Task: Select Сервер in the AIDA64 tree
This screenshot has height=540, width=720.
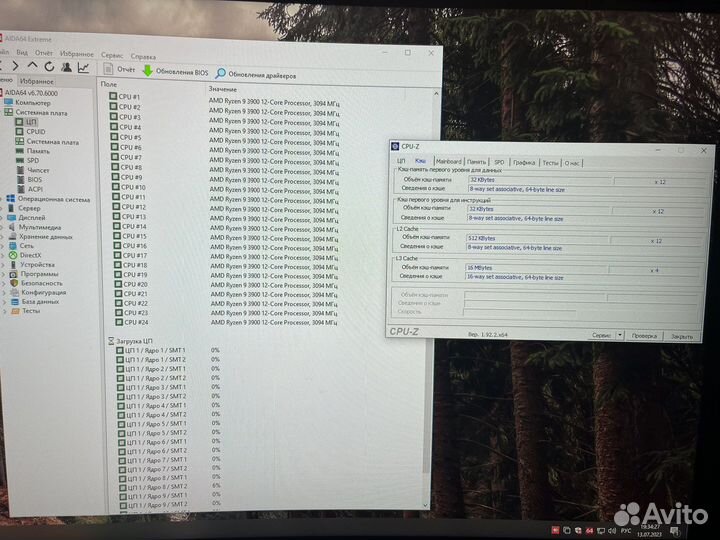Action: point(29,208)
